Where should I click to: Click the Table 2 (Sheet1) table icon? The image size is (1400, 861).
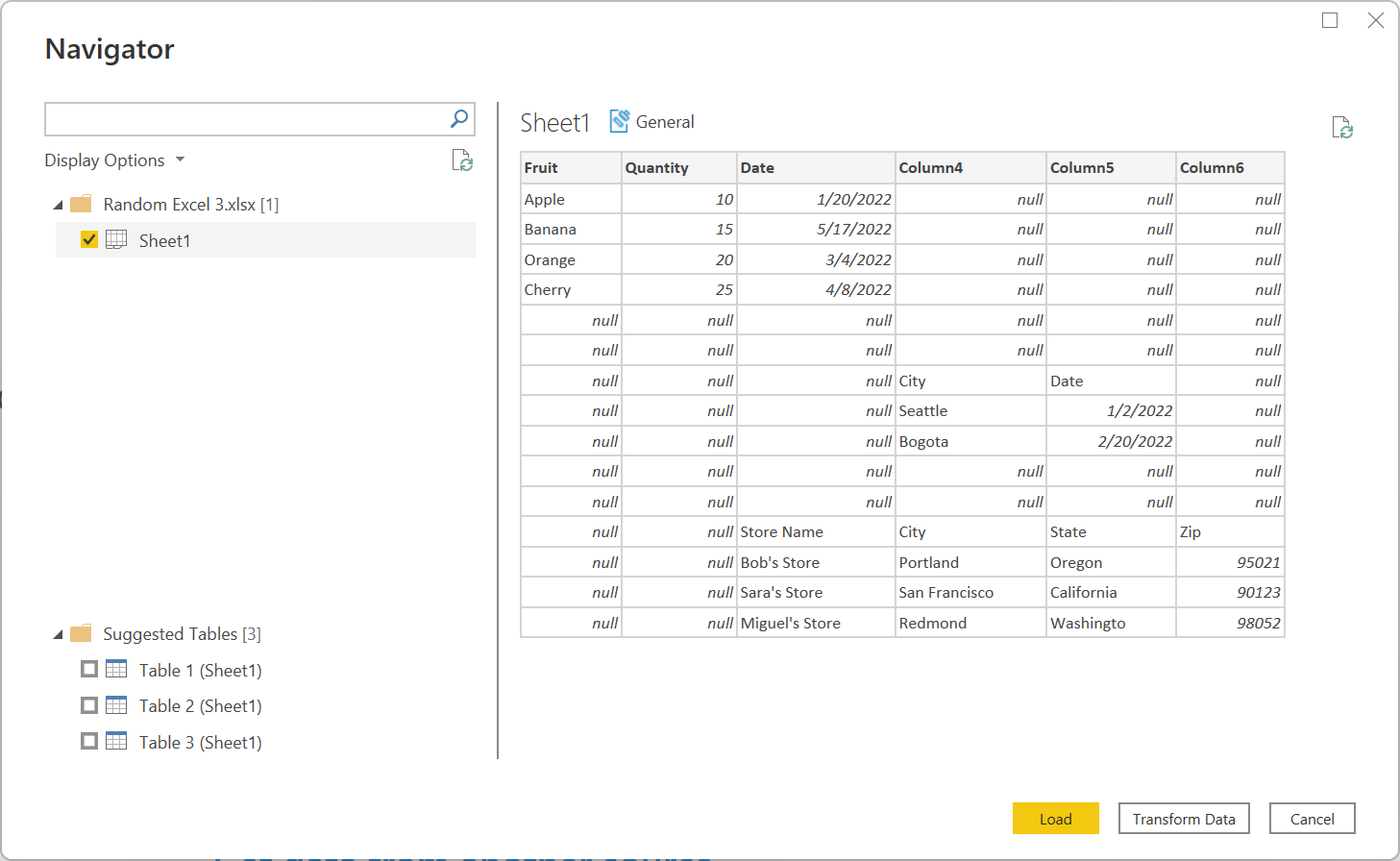(x=116, y=705)
